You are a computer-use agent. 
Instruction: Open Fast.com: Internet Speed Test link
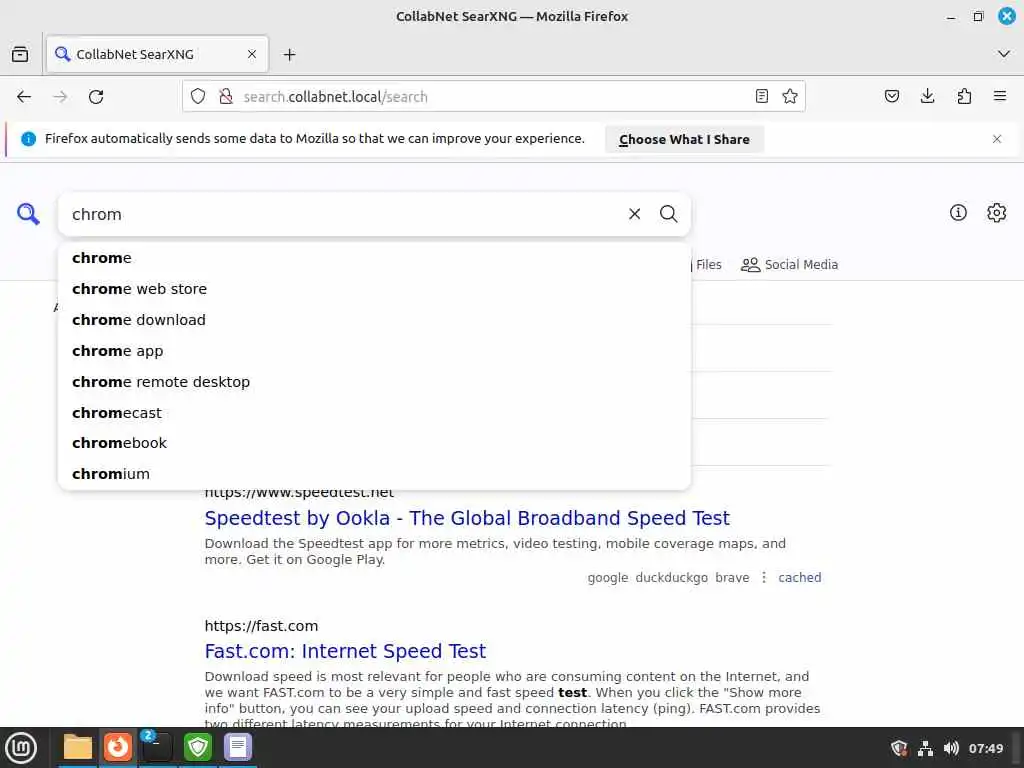pyautogui.click(x=345, y=651)
